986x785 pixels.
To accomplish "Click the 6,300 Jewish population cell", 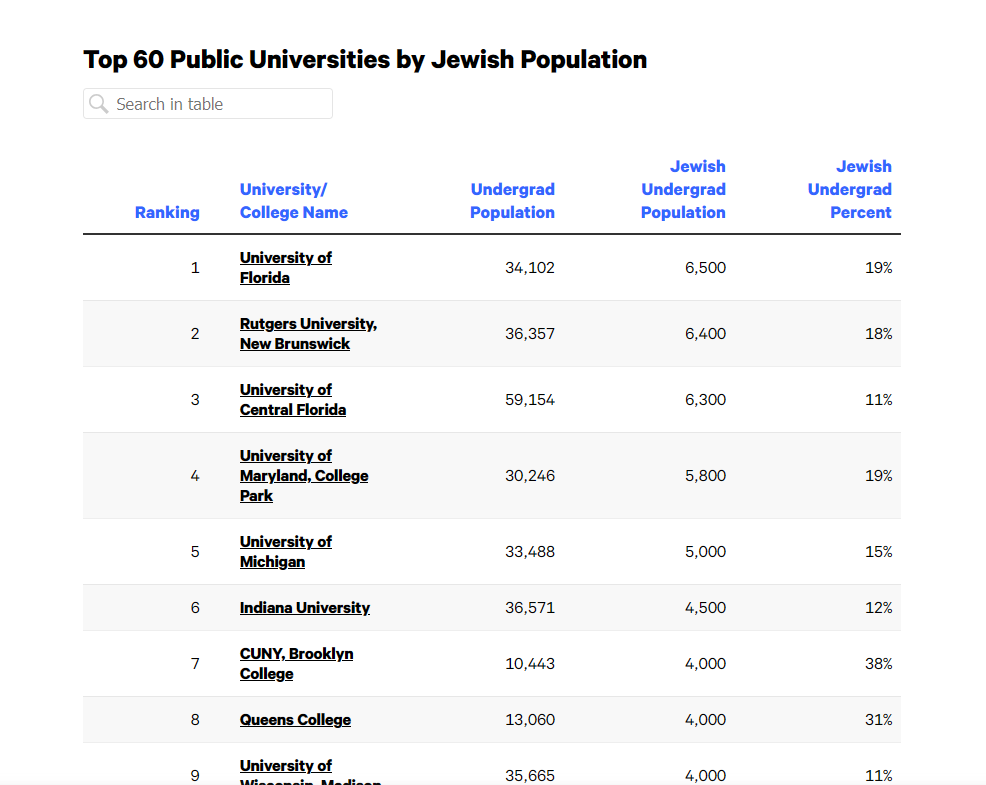I will point(706,400).
